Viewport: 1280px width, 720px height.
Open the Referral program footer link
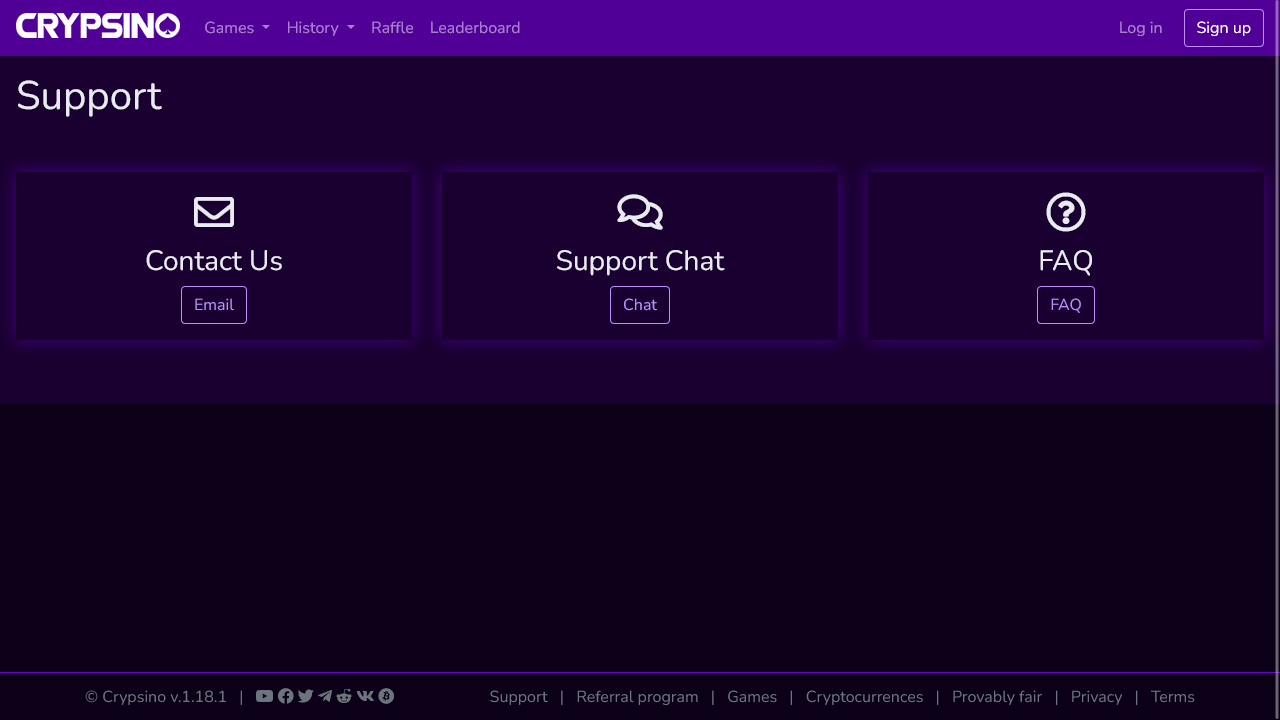pyautogui.click(x=637, y=697)
